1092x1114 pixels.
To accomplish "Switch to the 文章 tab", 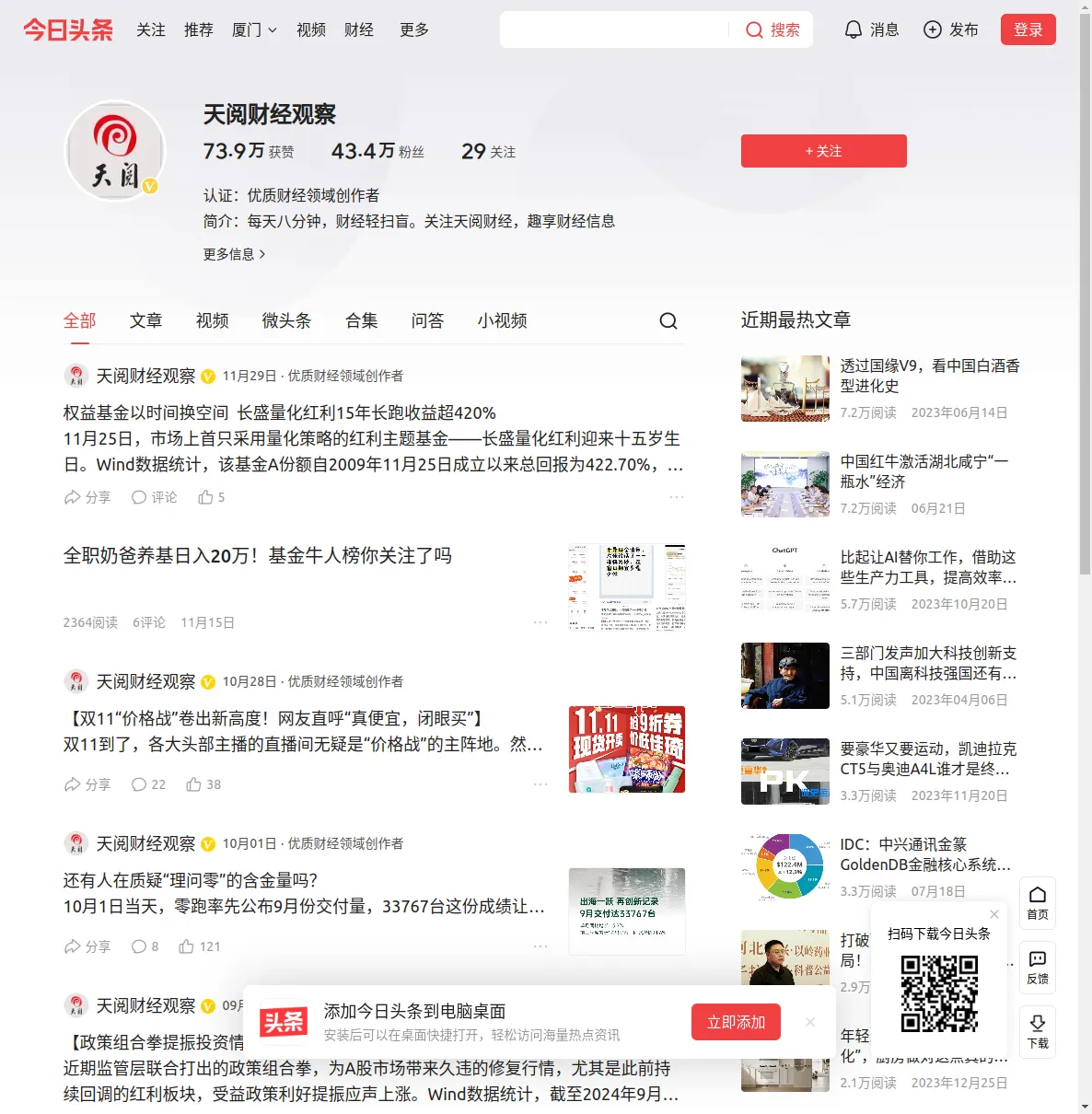I will coord(146,320).
